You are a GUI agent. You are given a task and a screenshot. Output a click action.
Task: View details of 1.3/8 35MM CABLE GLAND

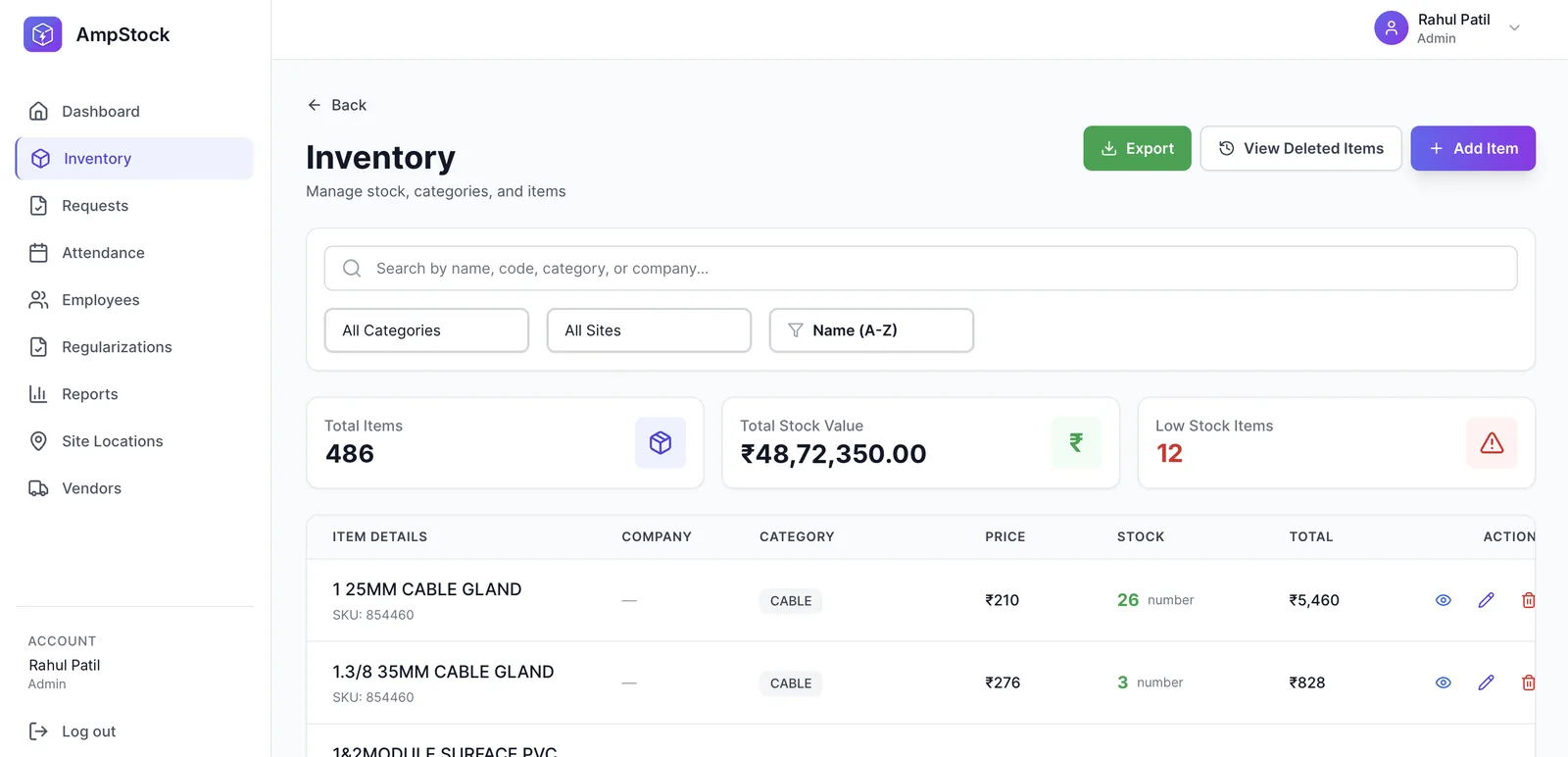1443,682
